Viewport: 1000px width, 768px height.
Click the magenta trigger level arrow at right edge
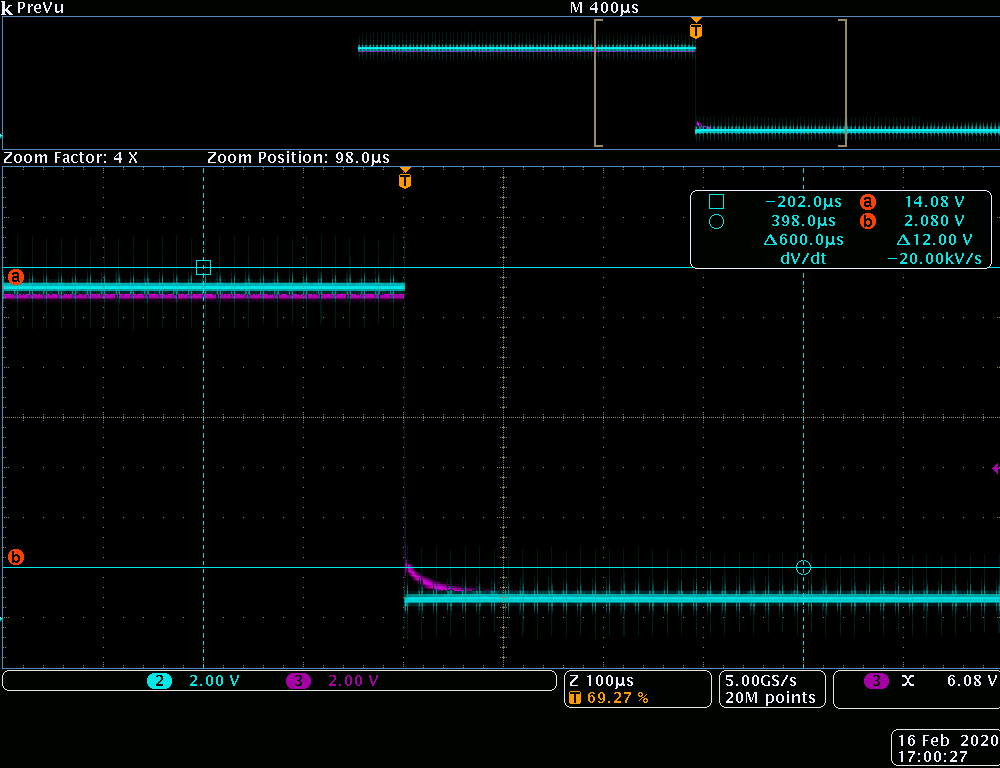(994, 468)
